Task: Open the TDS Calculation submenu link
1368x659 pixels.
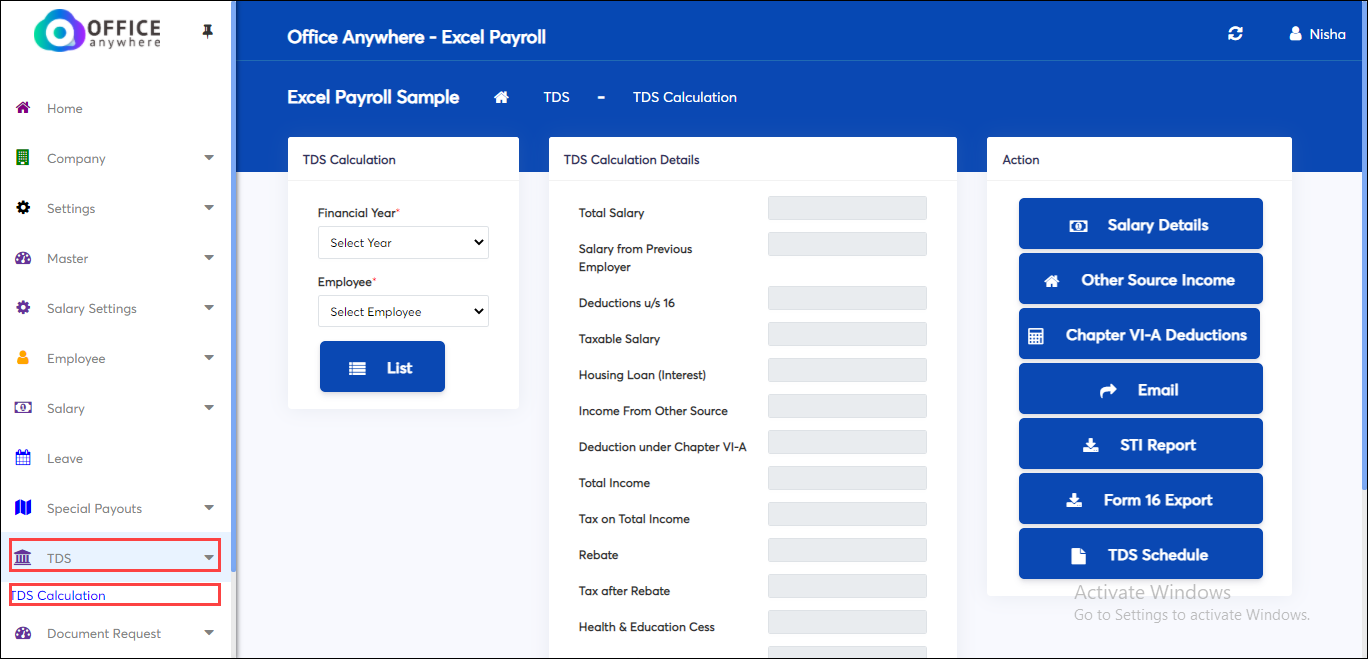Action: [58, 595]
